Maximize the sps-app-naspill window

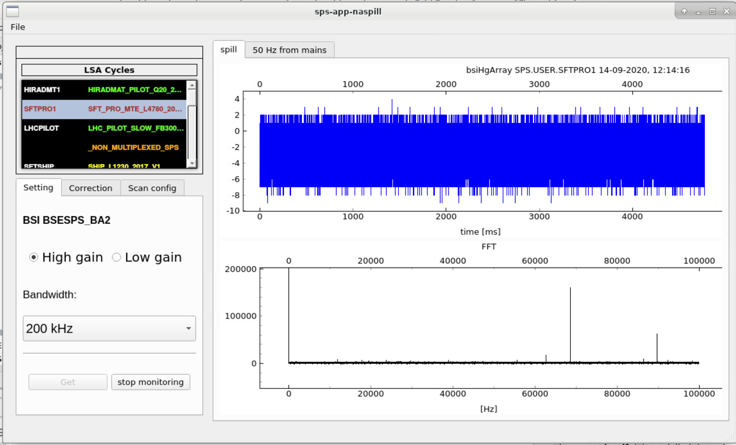(713, 11)
